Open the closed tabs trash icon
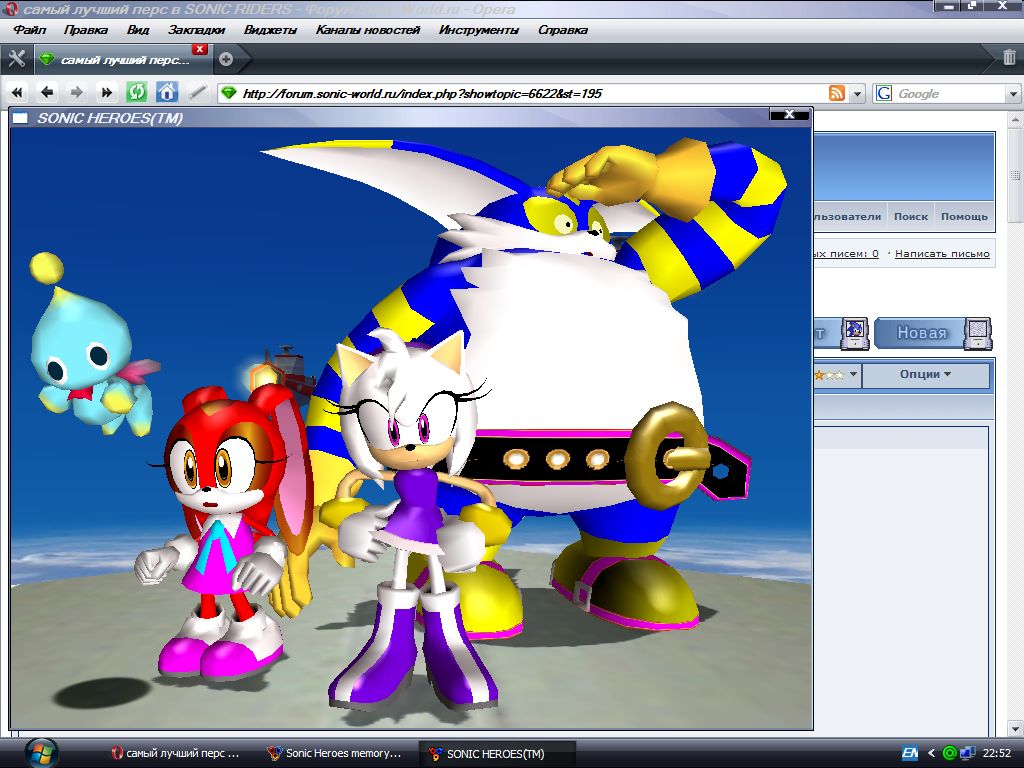The height and width of the screenshot is (768, 1024). [1009, 57]
